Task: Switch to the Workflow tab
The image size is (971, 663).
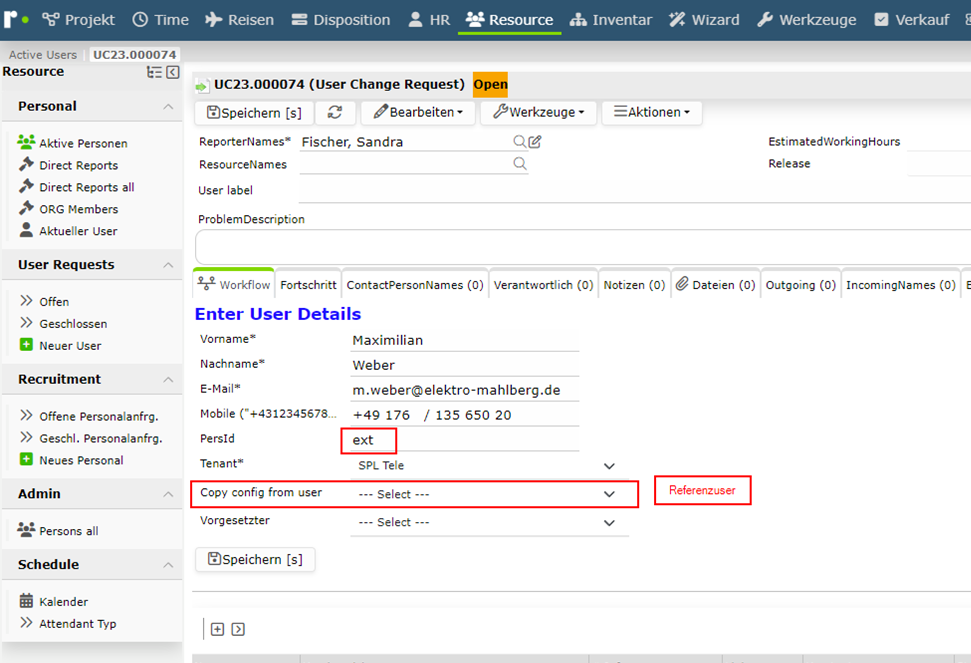Action: (234, 284)
